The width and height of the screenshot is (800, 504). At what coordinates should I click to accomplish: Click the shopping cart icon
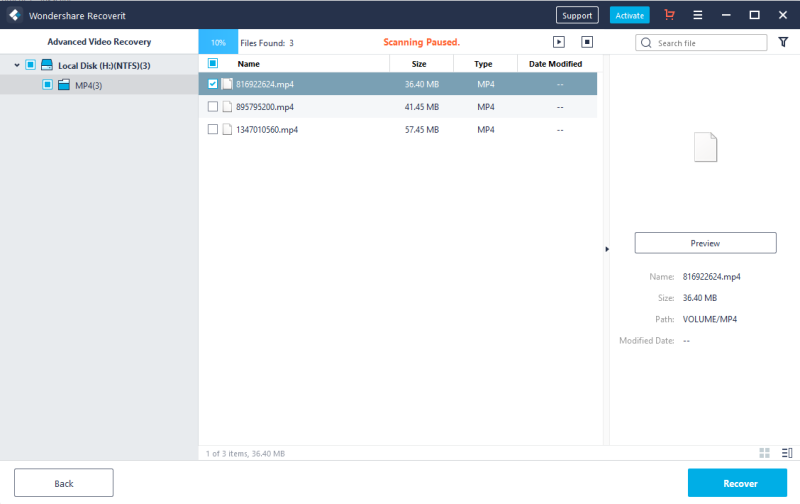click(669, 15)
